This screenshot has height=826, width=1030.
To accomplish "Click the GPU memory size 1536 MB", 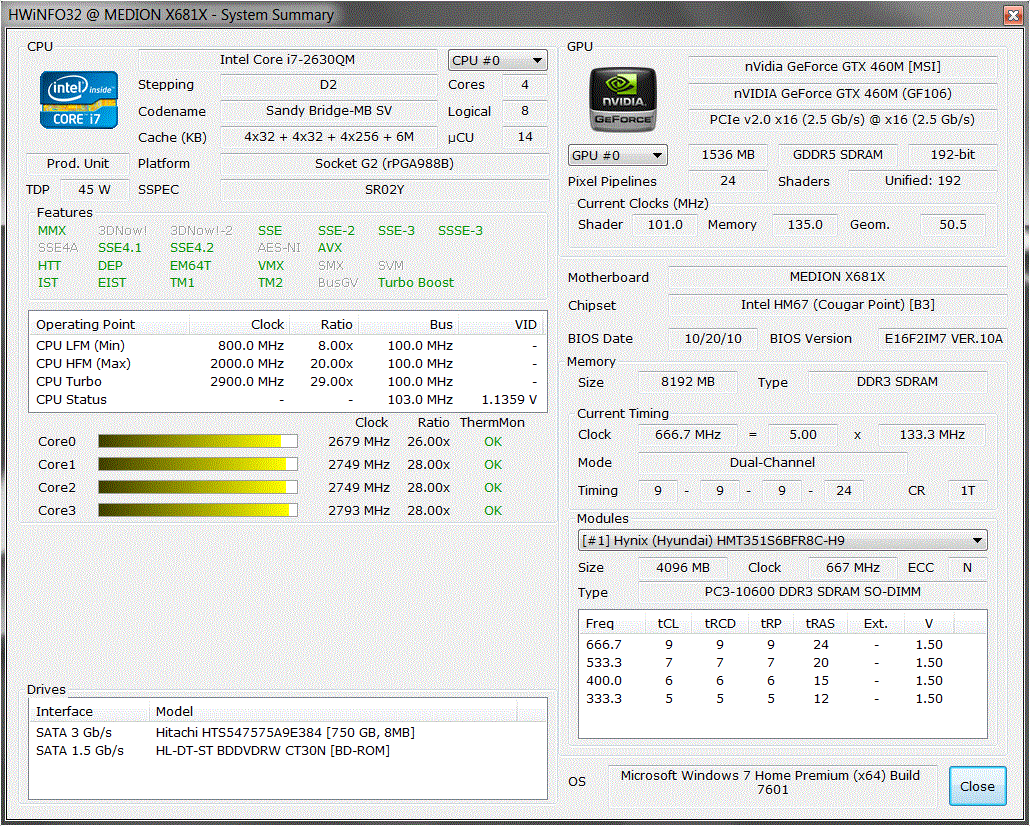I will point(728,155).
